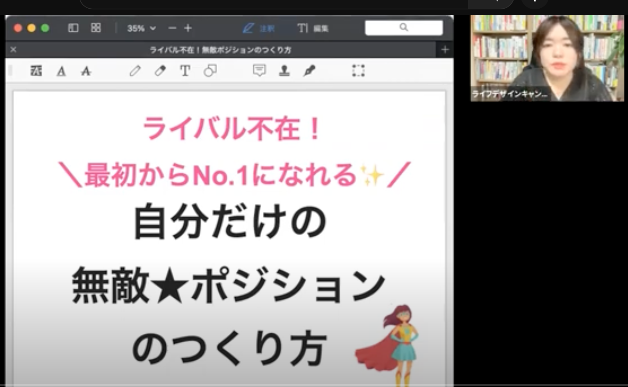
Task: Select the eraser tool
Action: pos(160,71)
